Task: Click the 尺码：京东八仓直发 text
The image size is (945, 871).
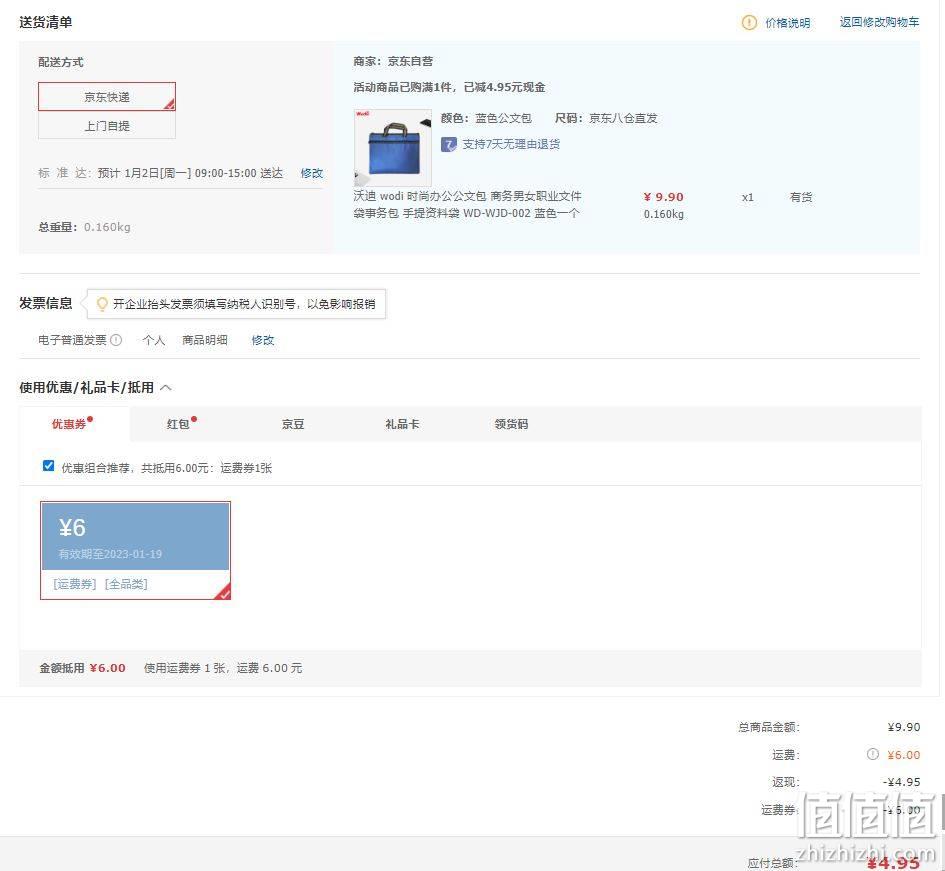Action: (606, 118)
